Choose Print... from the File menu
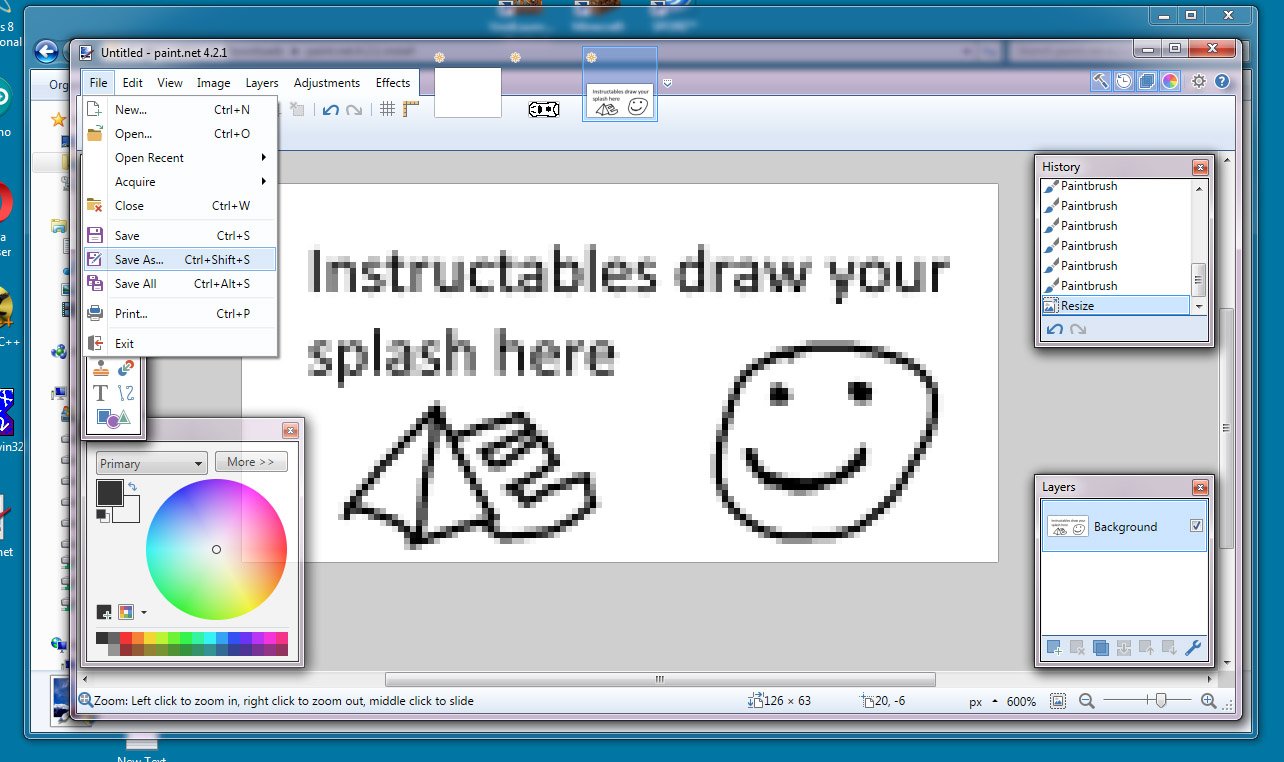This screenshot has width=1284, height=762. coord(178,314)
